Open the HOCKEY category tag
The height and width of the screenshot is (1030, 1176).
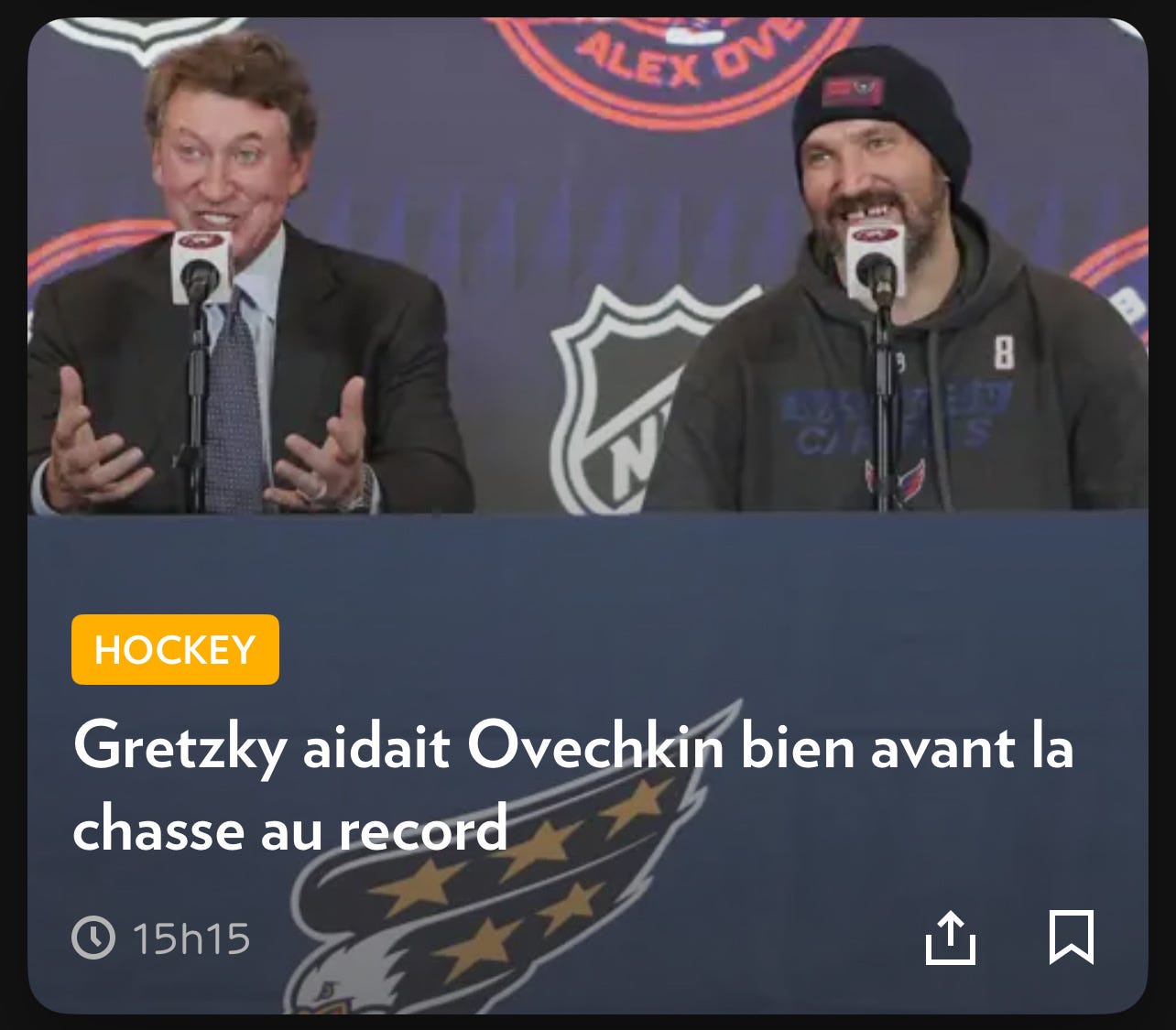click(175, 649)
